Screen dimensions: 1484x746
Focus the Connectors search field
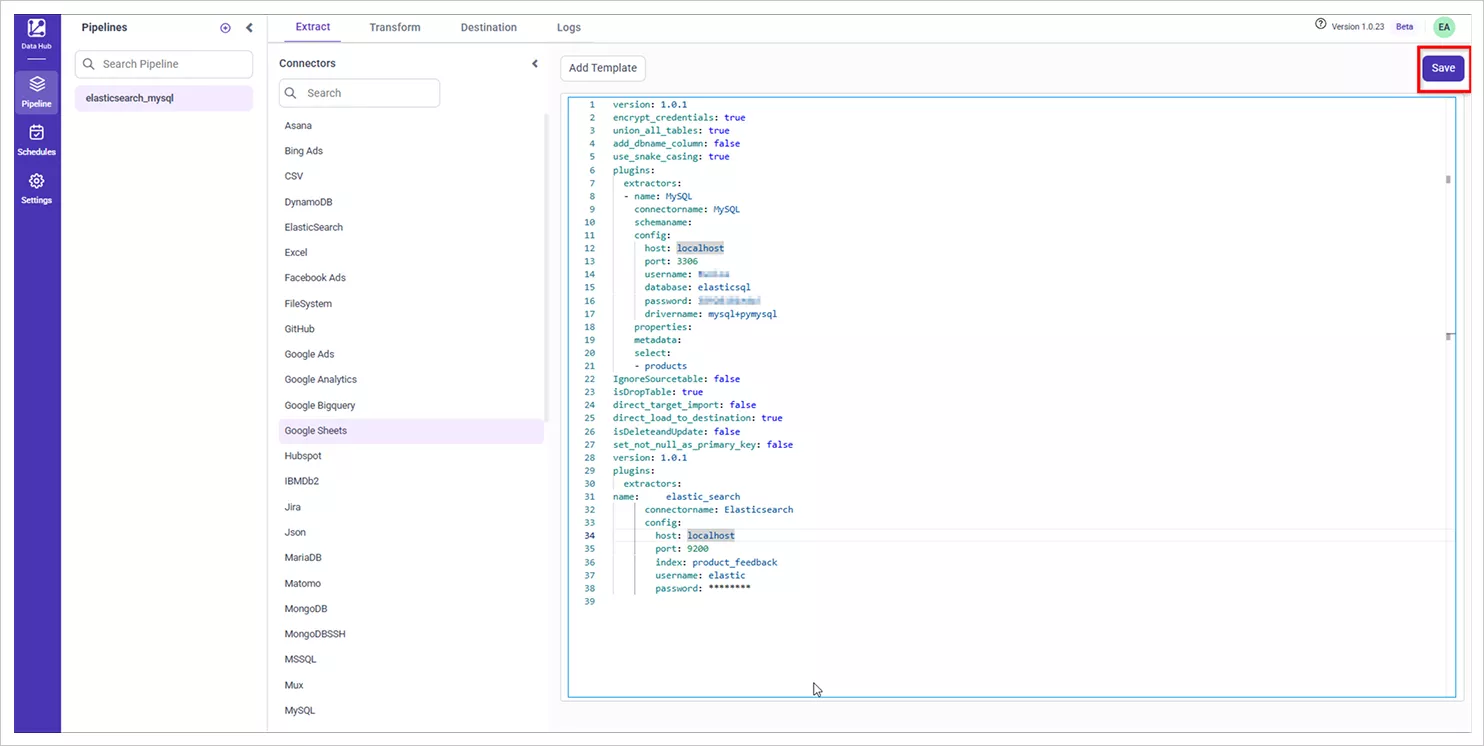click(359, 93)
